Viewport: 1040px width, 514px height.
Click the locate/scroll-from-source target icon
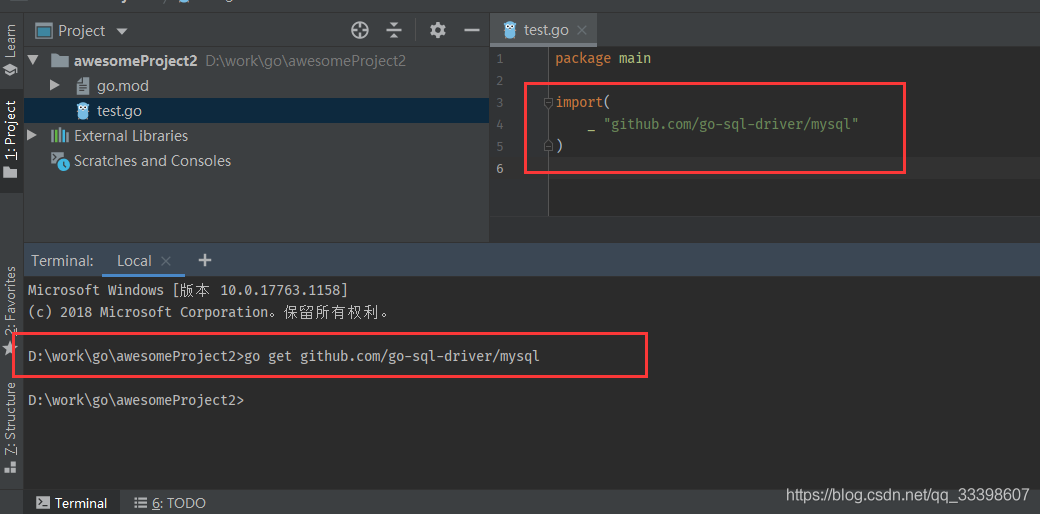pyautogui.click(x=360, y=30)
